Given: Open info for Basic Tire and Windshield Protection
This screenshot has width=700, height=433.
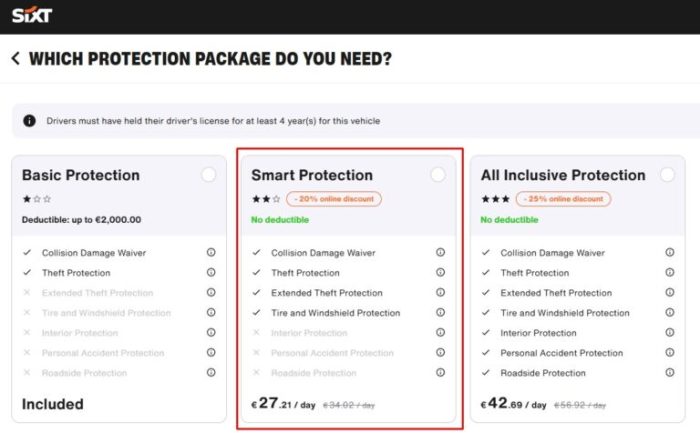Looking at the screenshot, I should pos(211,312).
